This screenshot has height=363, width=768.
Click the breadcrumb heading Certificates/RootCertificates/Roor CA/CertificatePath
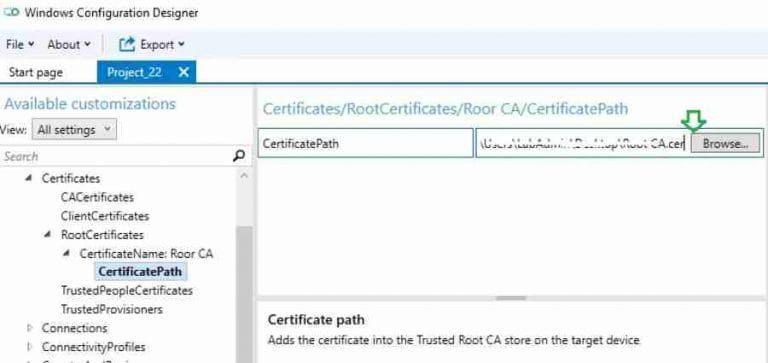point(445,109)
